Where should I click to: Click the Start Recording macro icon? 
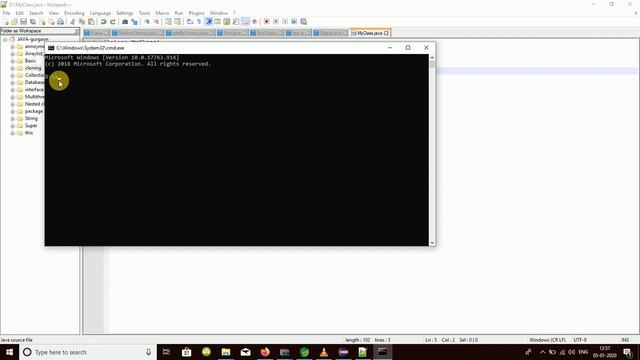(x=267, y=22)
